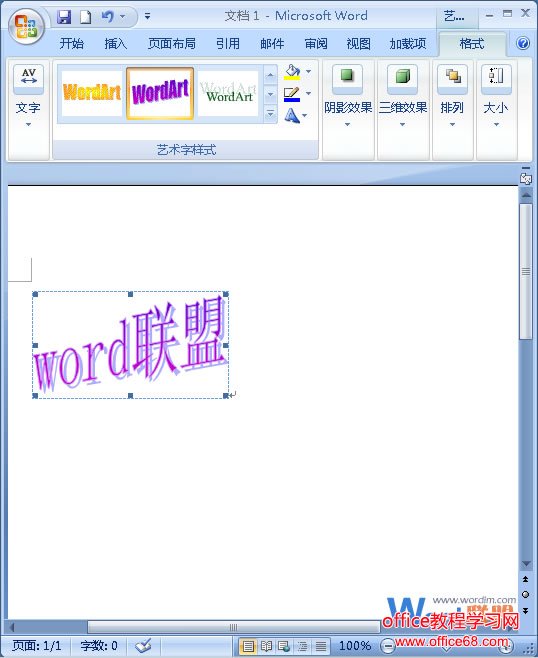Viewport: 538px width, 658px height.
Task: Switch to 页面布局 tab
Action: (x=172, y=44)
